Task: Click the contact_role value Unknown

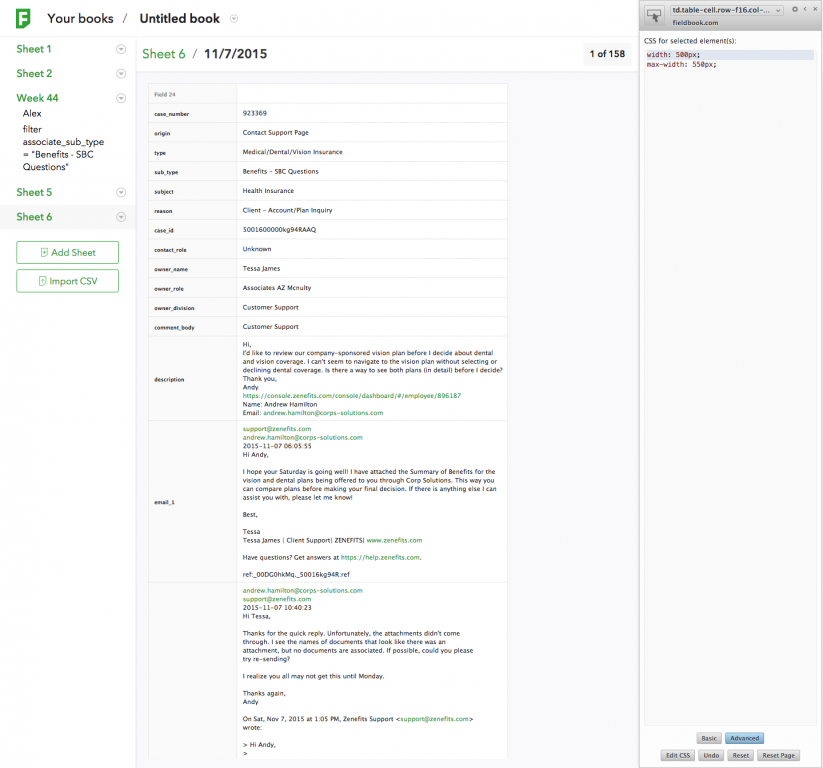Action: [x=257, y=249]
